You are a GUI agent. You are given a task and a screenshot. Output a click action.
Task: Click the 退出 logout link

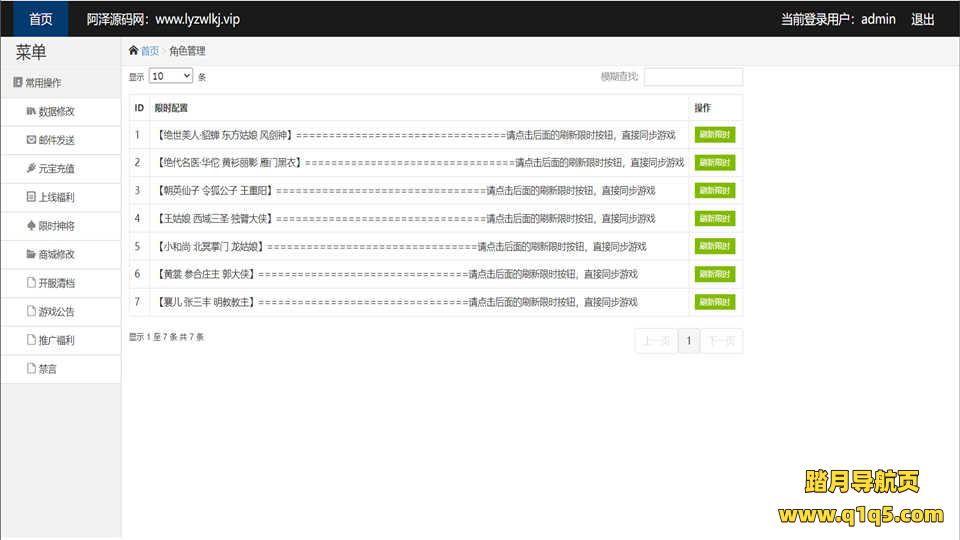[922, 19]
